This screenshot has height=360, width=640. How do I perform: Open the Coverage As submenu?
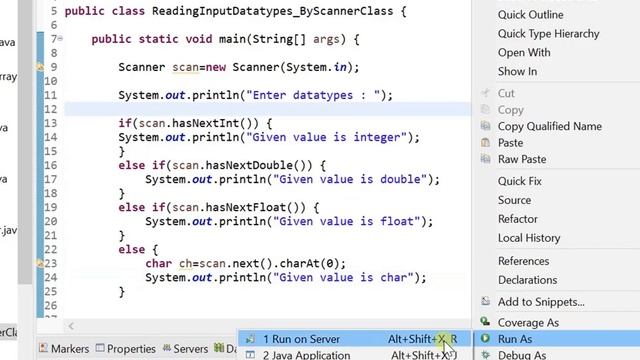(x=528, y=323)
